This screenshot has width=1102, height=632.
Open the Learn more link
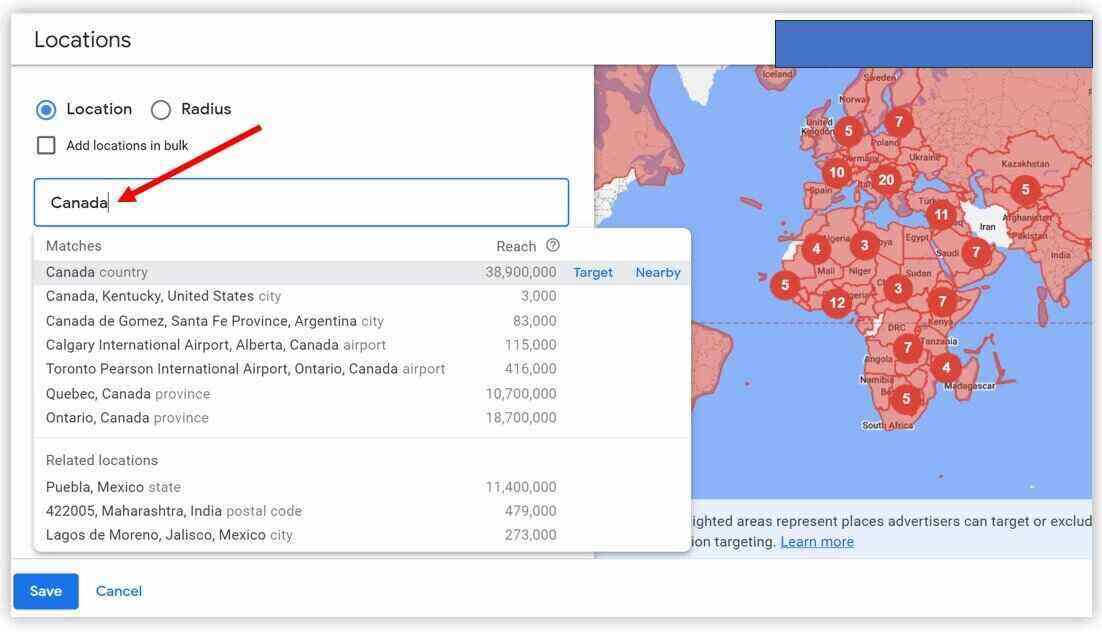[817, 542]
